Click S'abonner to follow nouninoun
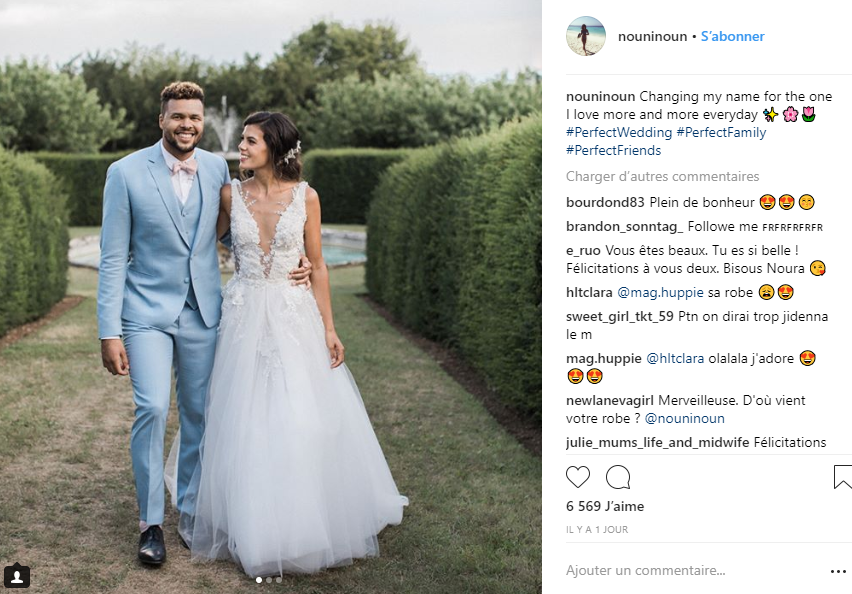The height and width of the screenshot is (594, 852). [732, 36]
